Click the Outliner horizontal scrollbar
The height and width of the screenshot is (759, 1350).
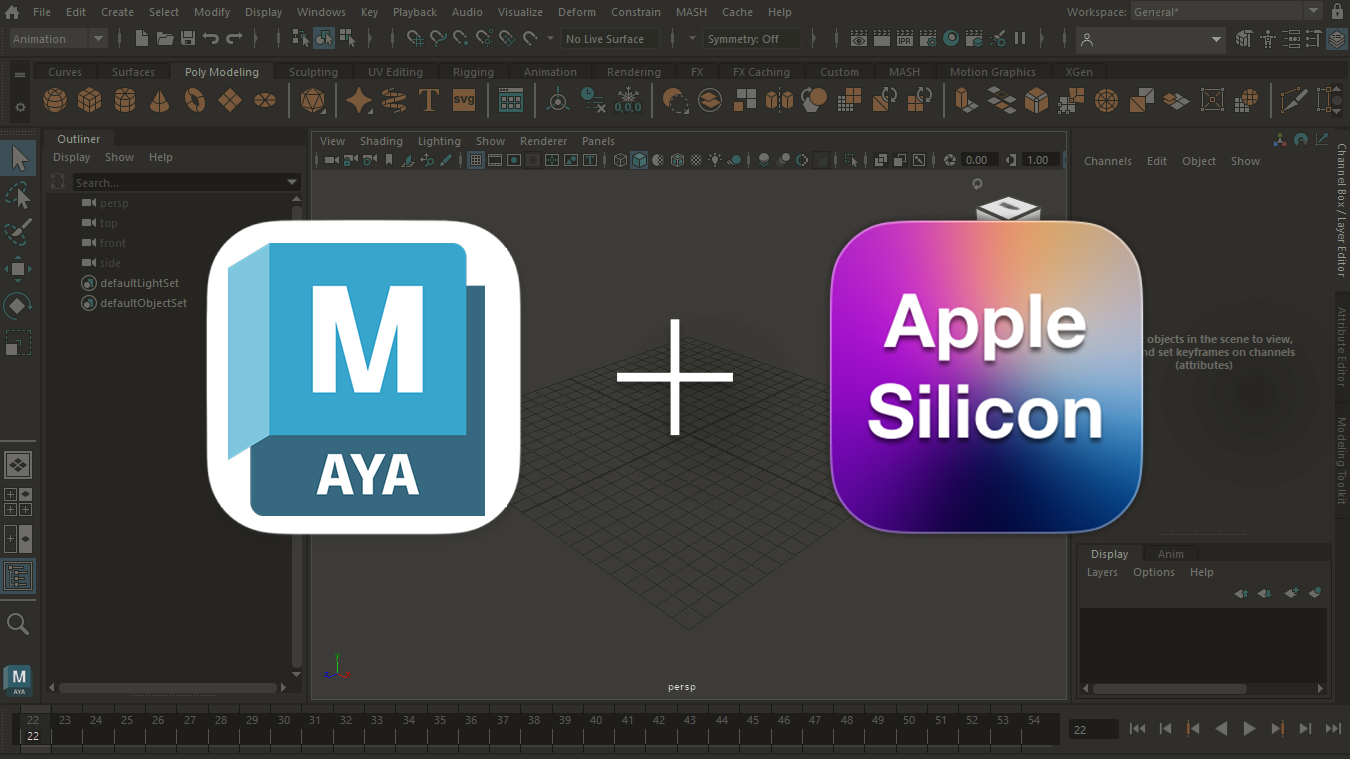(168, 688)
